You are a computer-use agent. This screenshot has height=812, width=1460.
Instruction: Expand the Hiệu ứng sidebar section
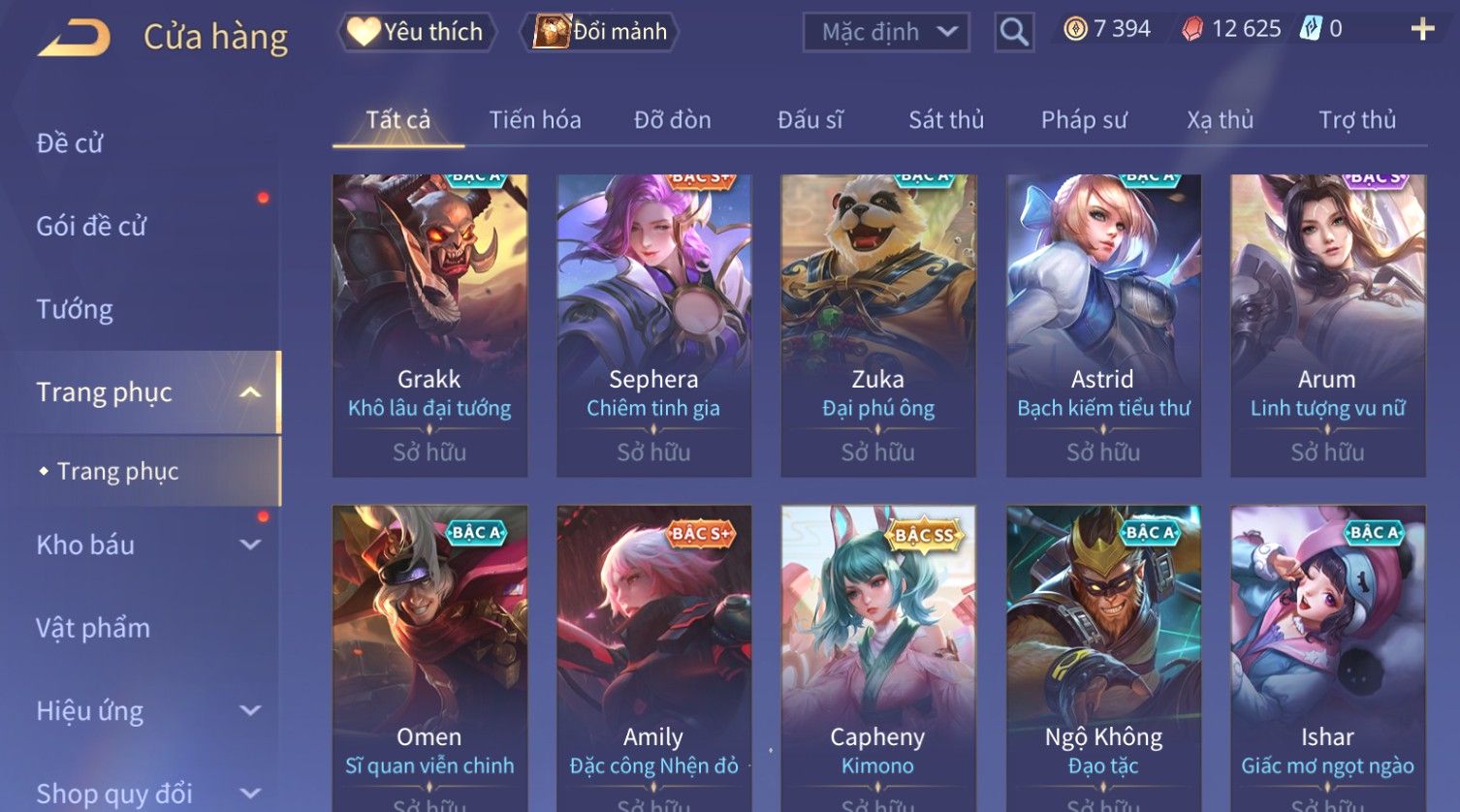[250, 710]
